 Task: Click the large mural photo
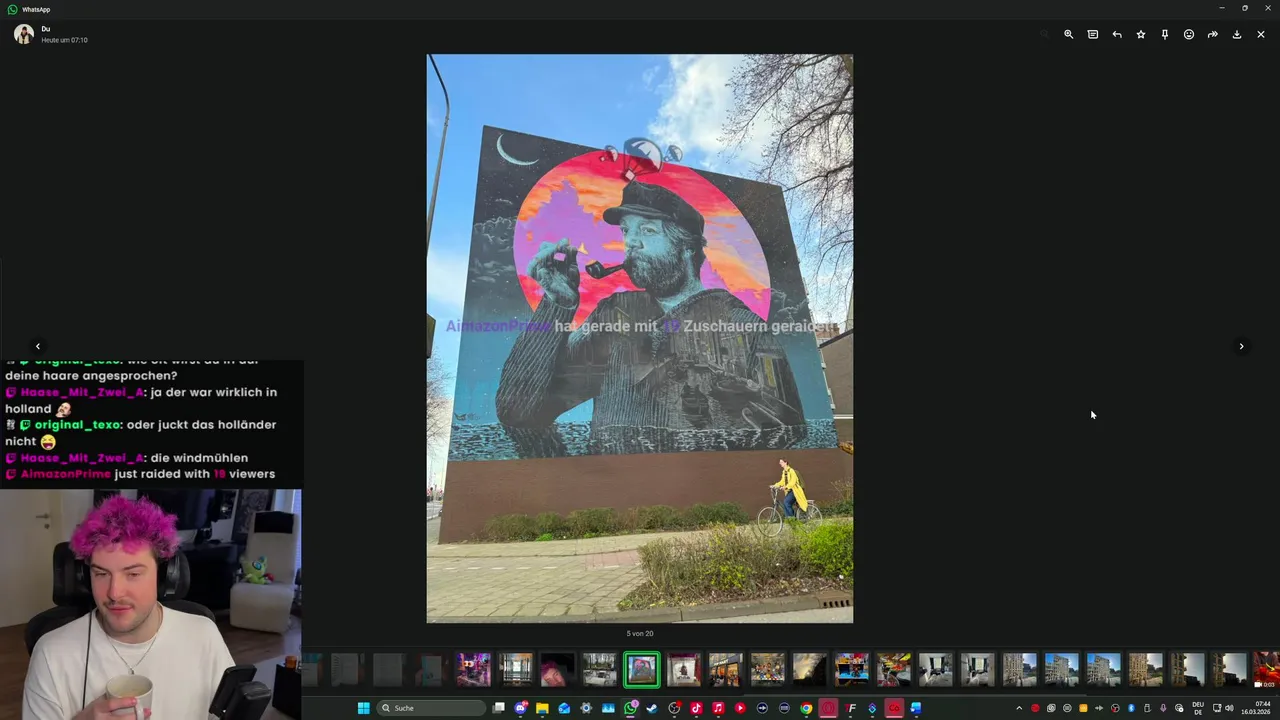tap(640, 338)
